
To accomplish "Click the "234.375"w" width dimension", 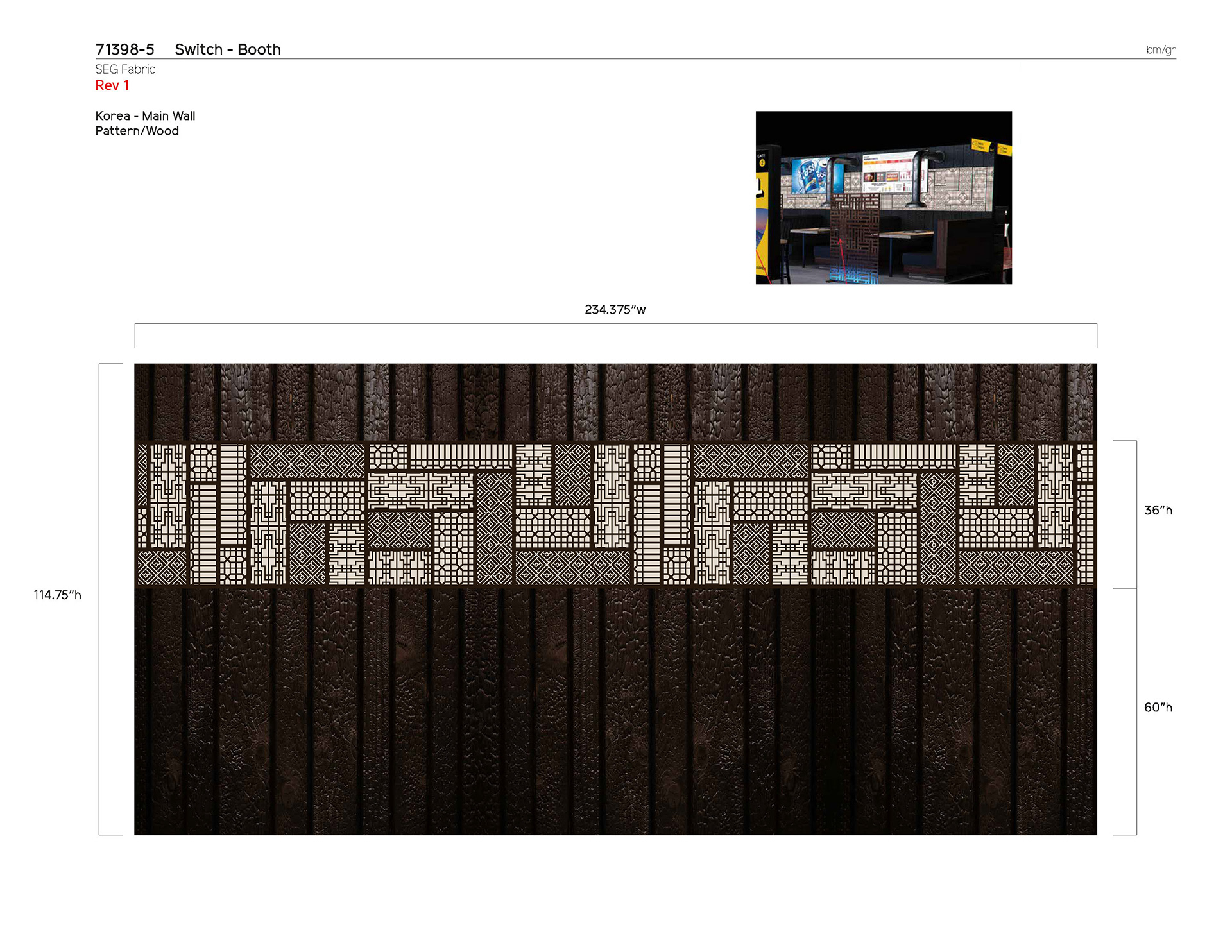I will pyautogui.click(x=615, y=310).
